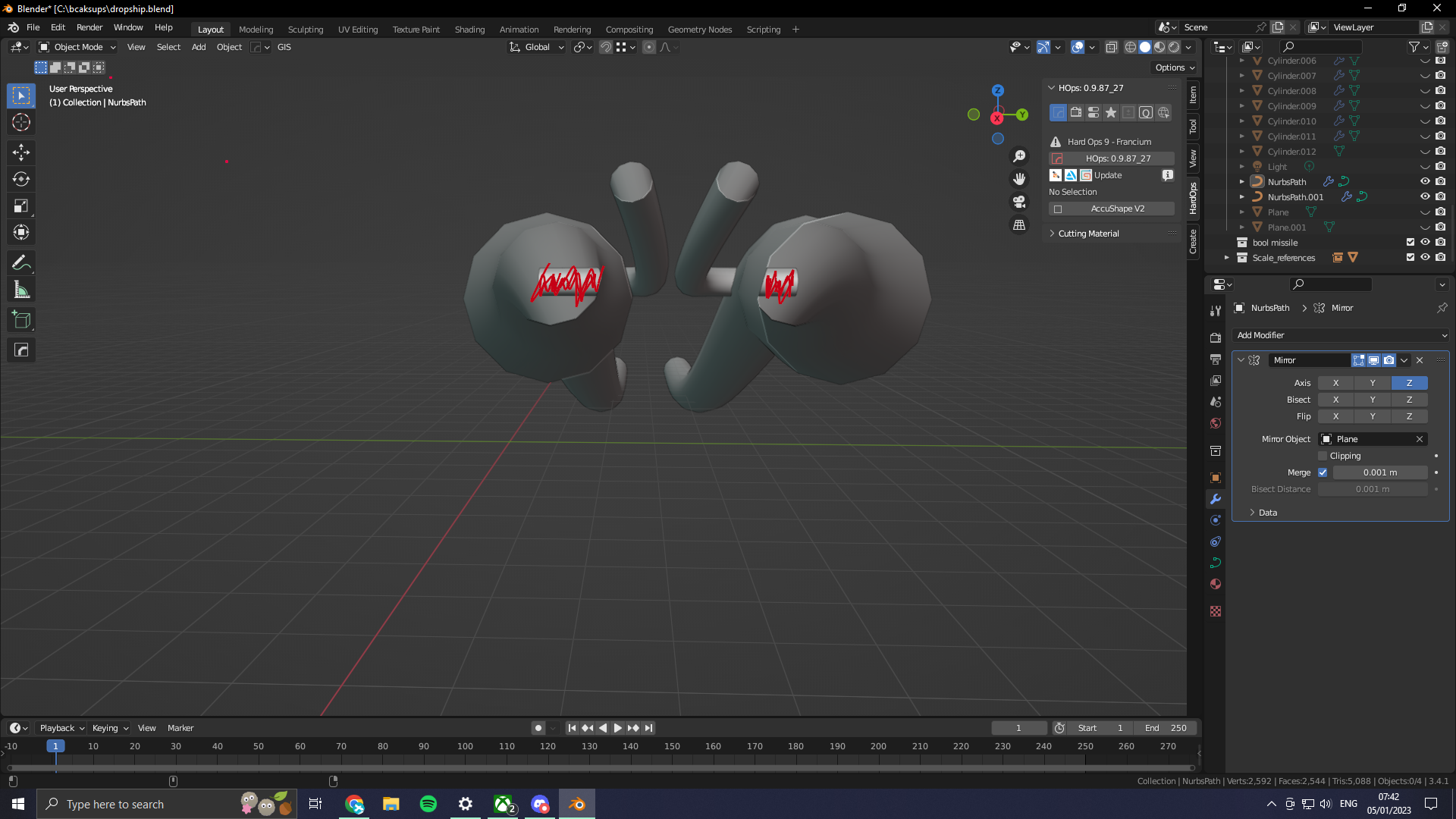Clear the Mirror Object Plane field
This screenshot has width=1456, height=819.
click(1420, 439)
